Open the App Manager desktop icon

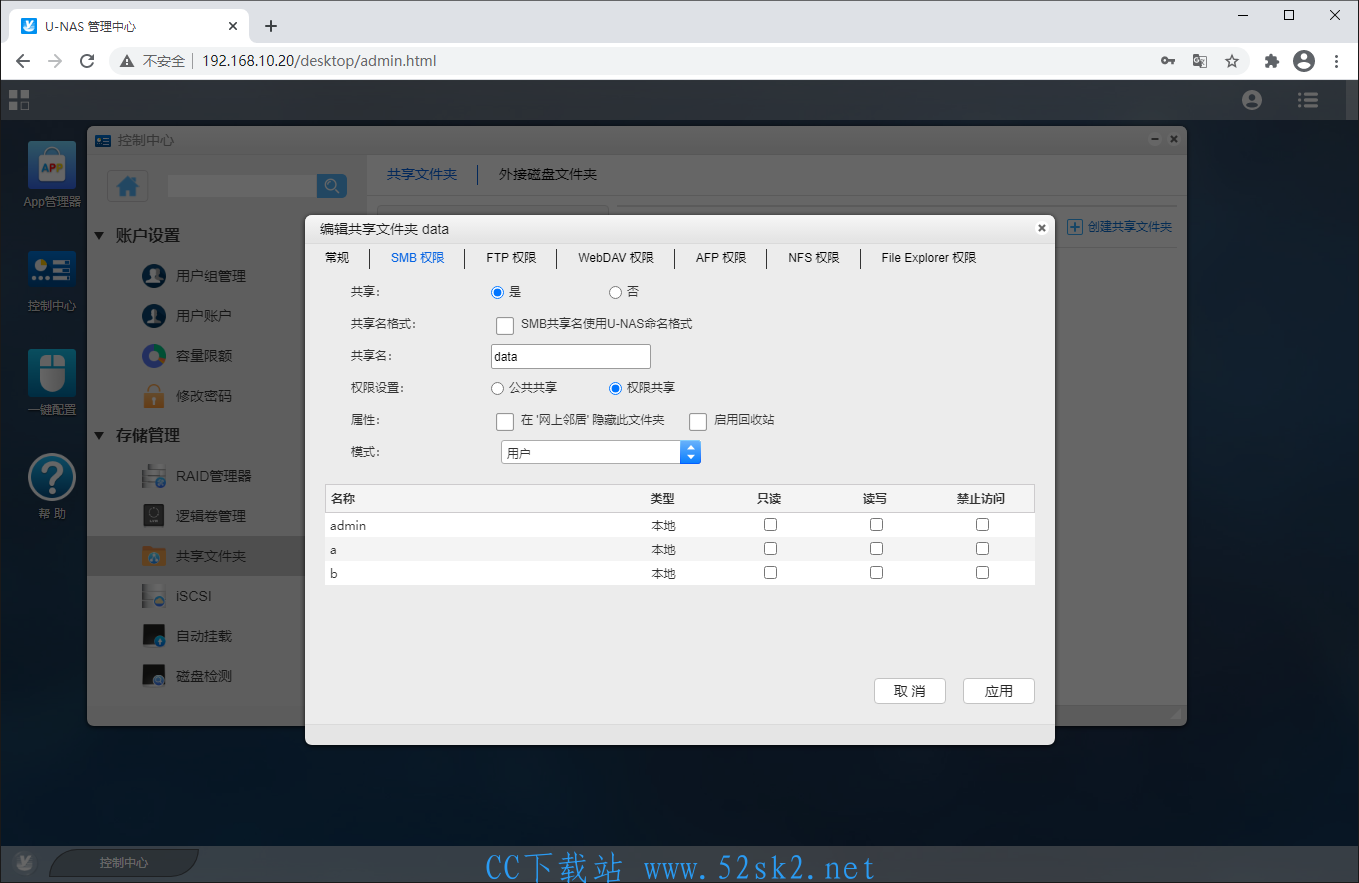point(52,165)
